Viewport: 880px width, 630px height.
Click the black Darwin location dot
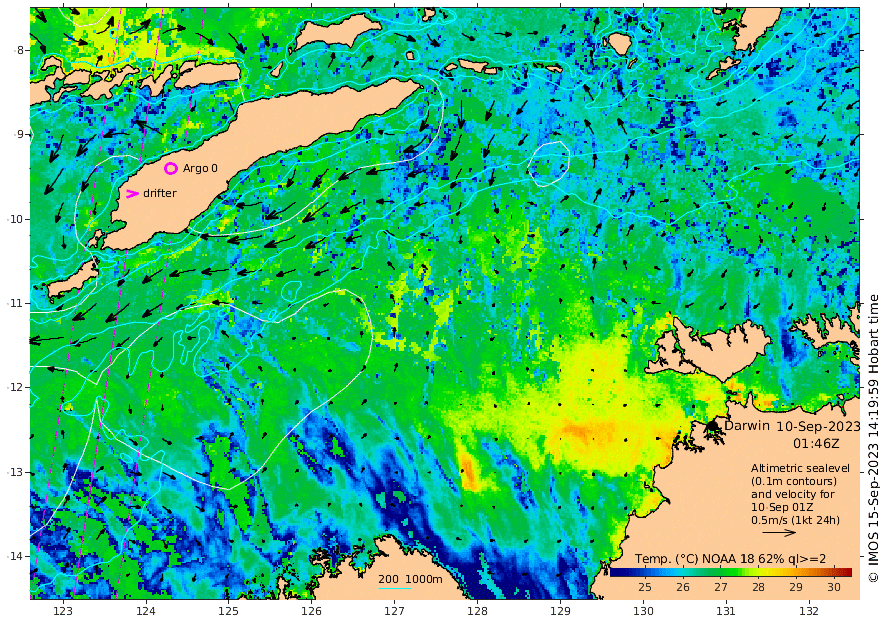click(713, 426)
